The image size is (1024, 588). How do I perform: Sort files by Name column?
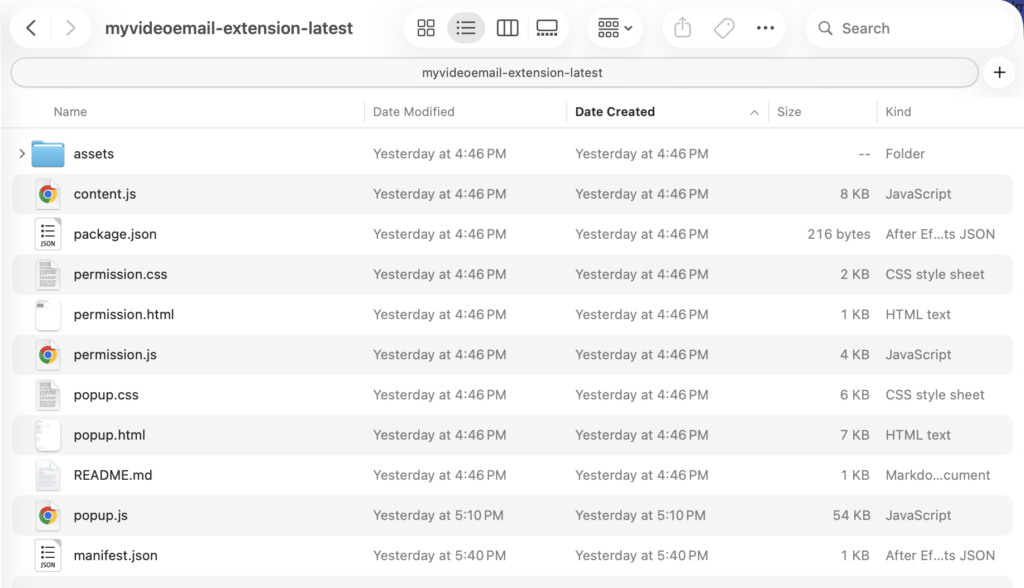point(70,112)
